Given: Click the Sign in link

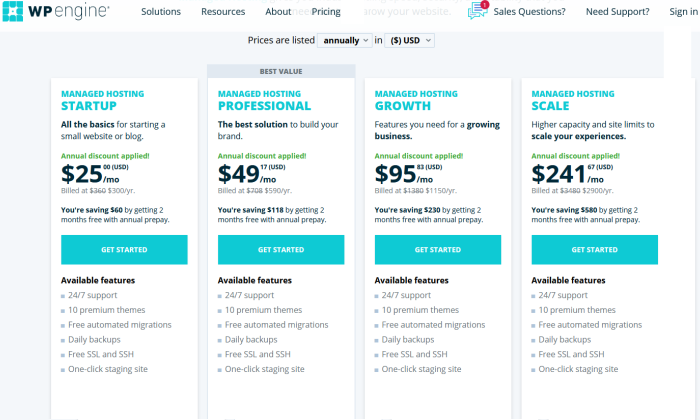Looking at the screenshot, I should pos(683,12).
